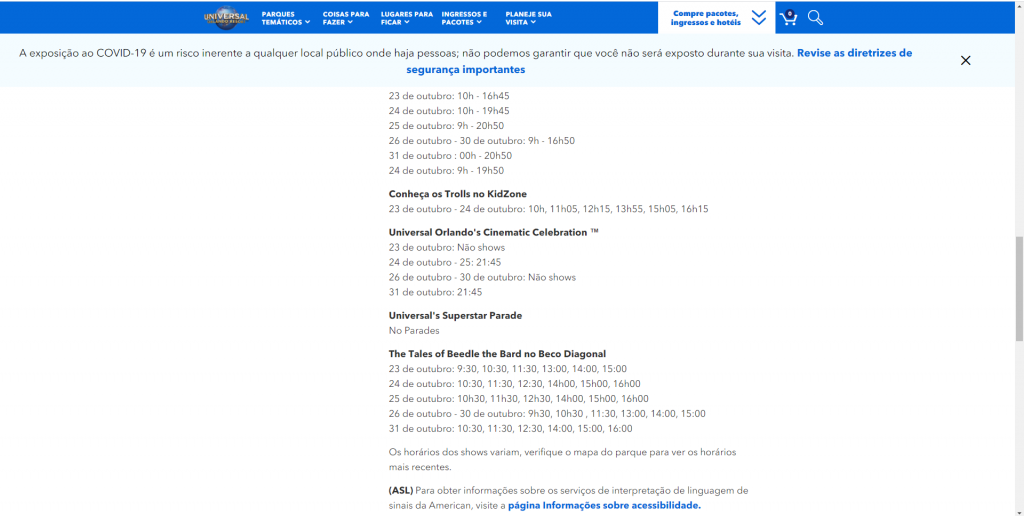Expand the double chevron beside Compre pacotes
Image resolution: width=1024 pixels, height=516 pixels.
click(x=759, y=17)
